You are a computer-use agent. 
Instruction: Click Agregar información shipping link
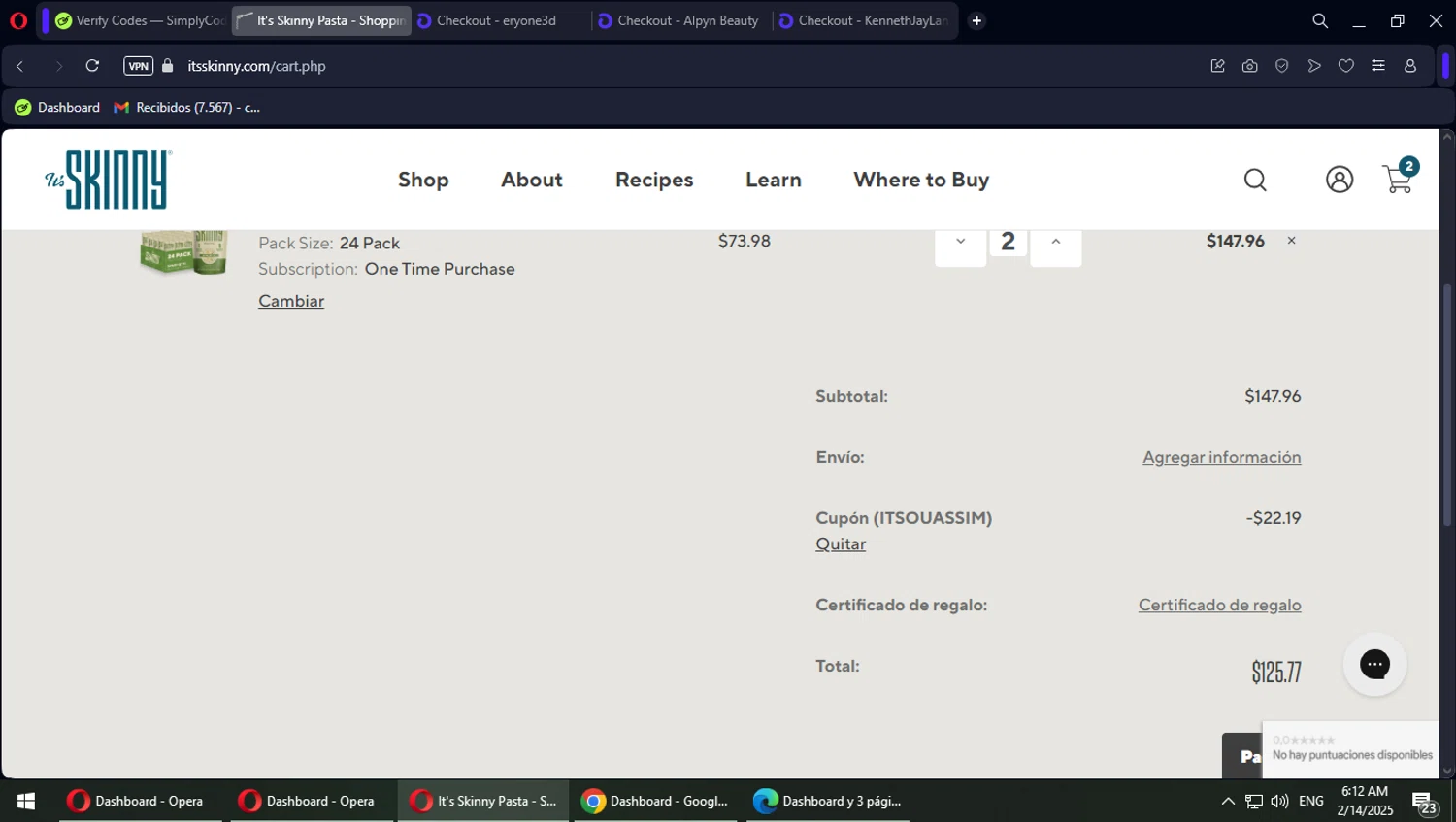click(1221, 457)
